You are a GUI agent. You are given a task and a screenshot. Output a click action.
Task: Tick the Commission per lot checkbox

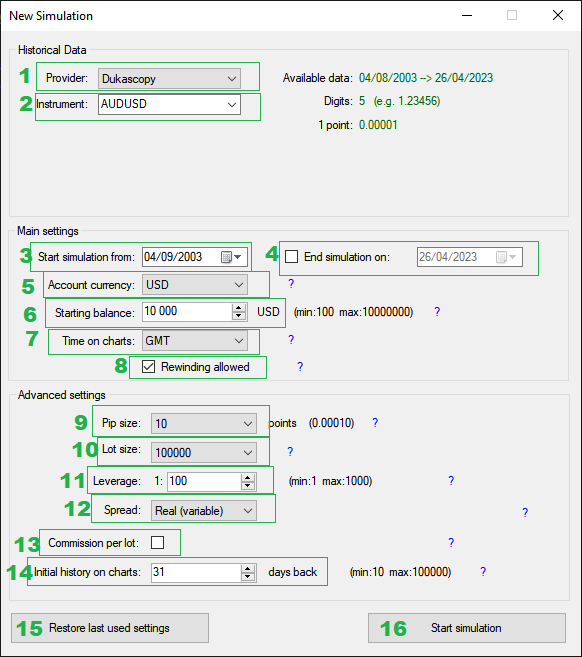[x=158, y=543]
